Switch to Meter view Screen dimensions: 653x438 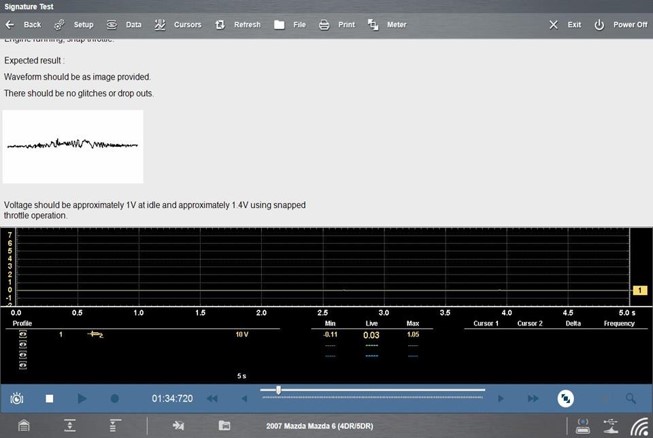[x=387, y=24]
